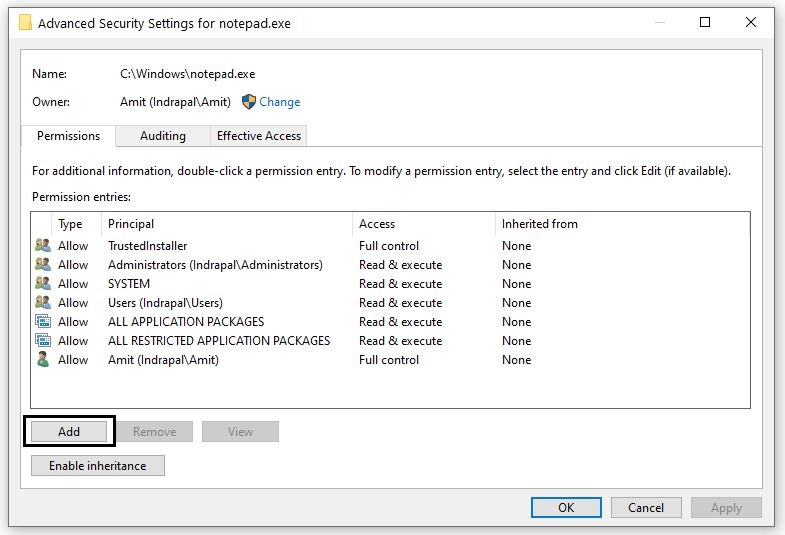This screenshot has height=535, width=785.
Task: Click the Add button
Action: (x=69, y=431)
